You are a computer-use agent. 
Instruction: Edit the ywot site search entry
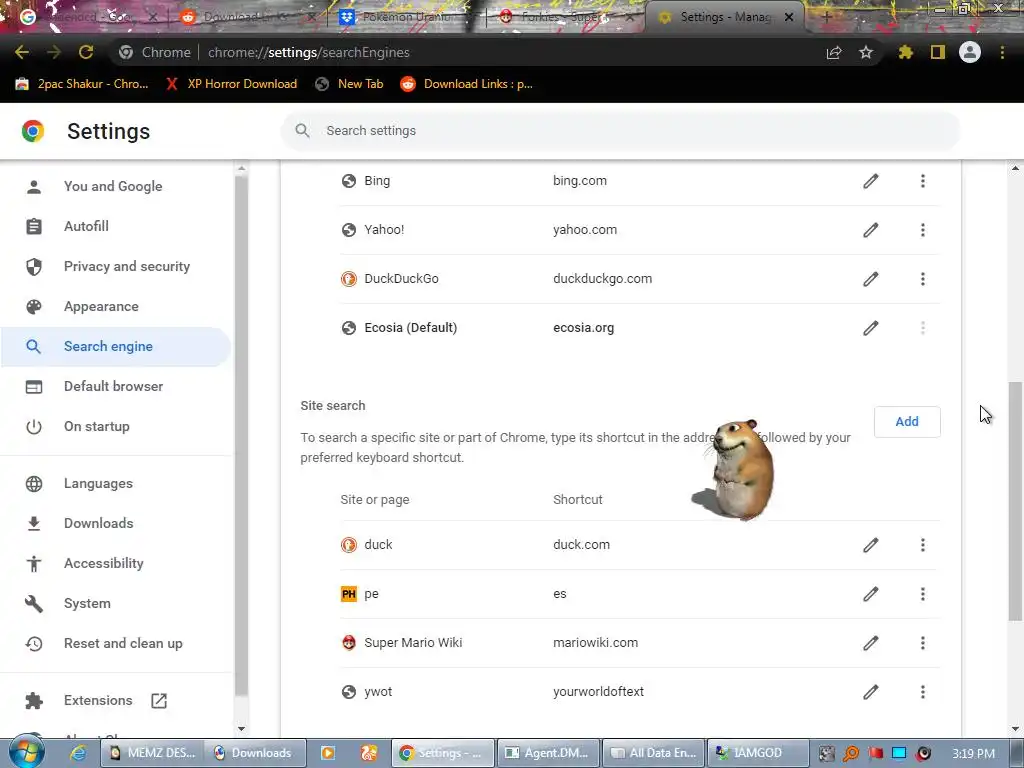(871, 692)
